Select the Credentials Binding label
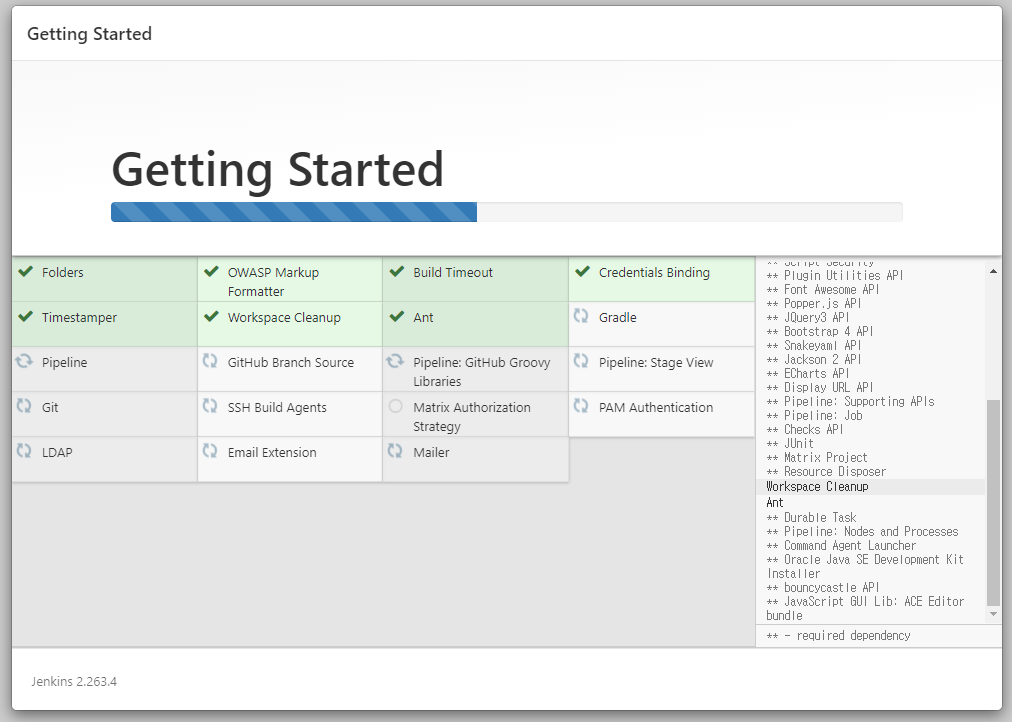 654,272
